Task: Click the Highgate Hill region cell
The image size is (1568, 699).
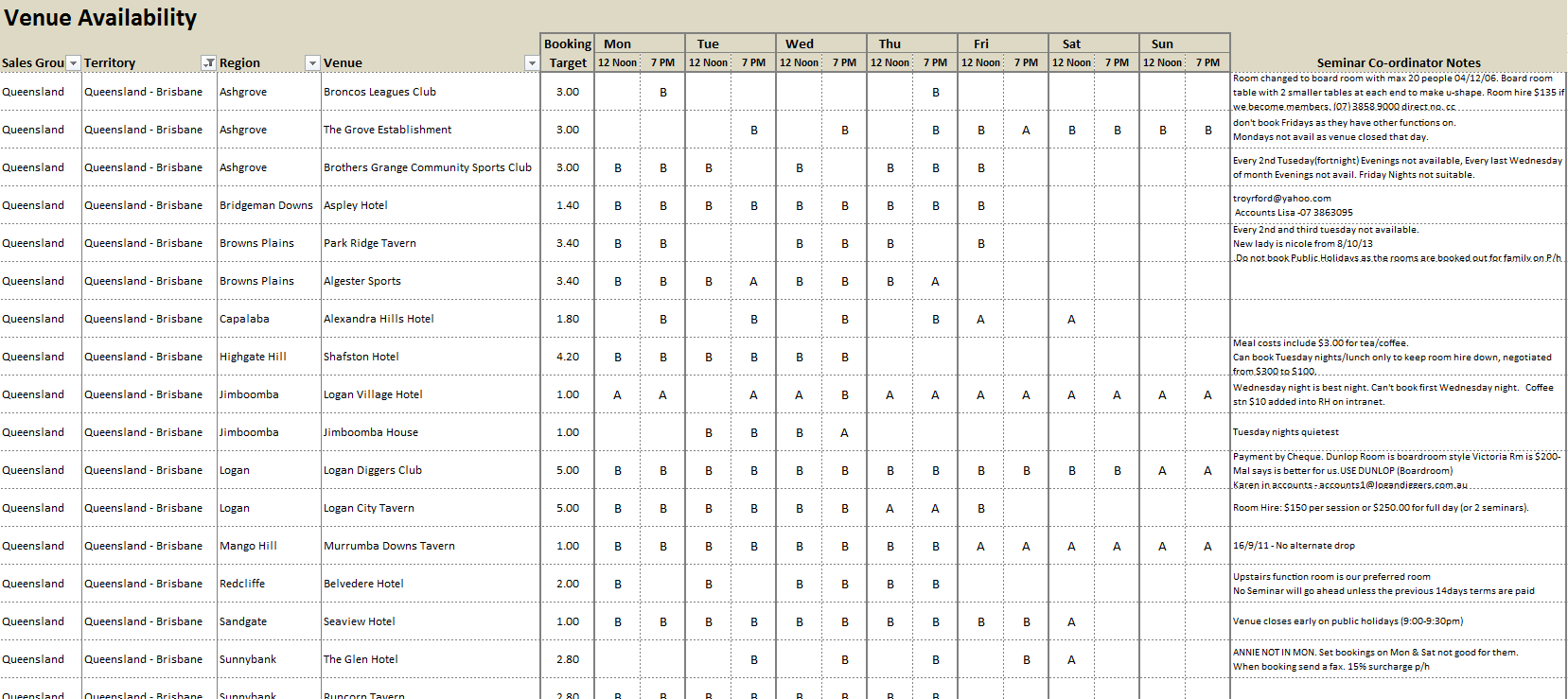Action: click(x=269, y=357)
